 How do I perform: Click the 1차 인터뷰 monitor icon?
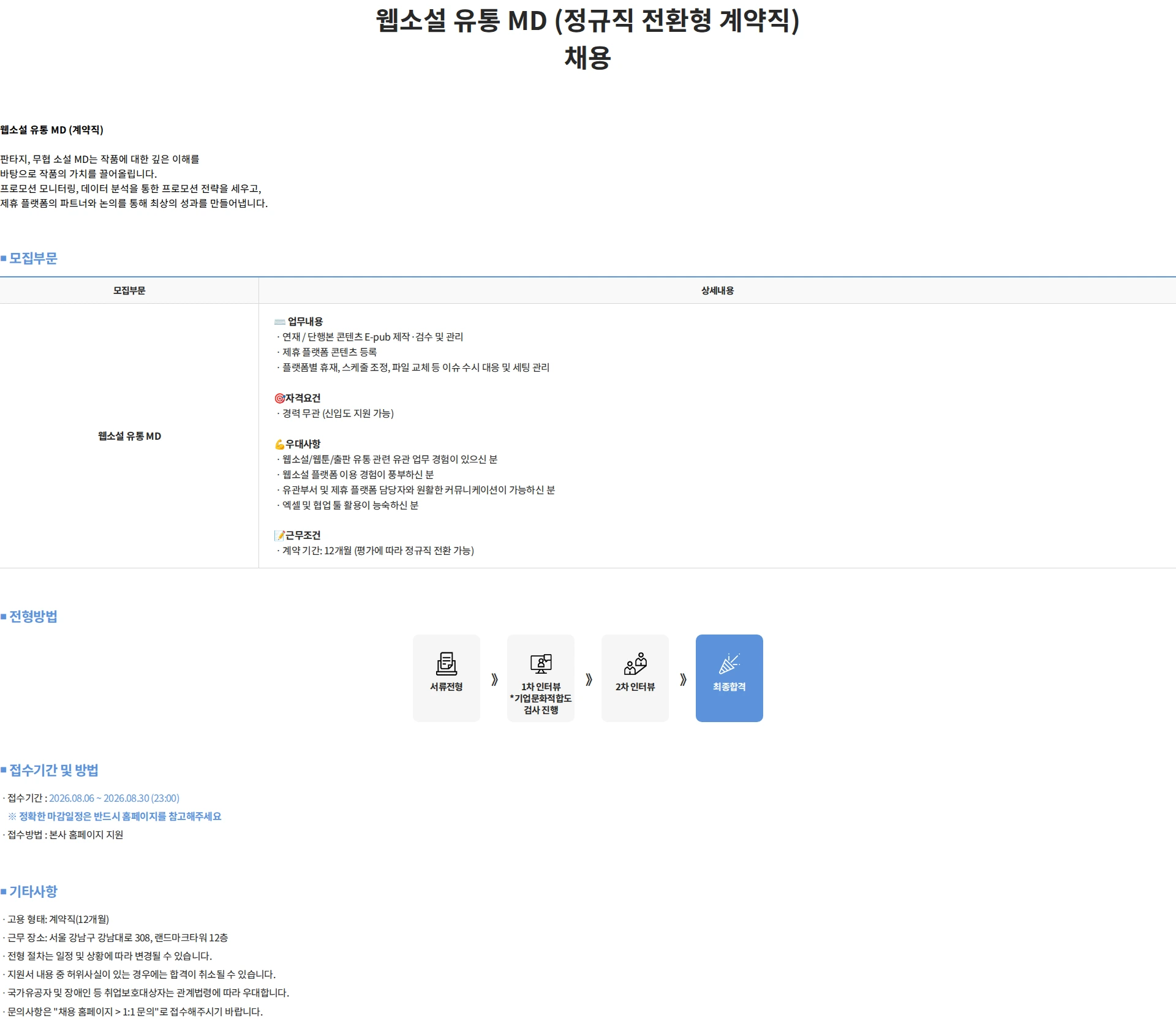[x=541, y=664]
